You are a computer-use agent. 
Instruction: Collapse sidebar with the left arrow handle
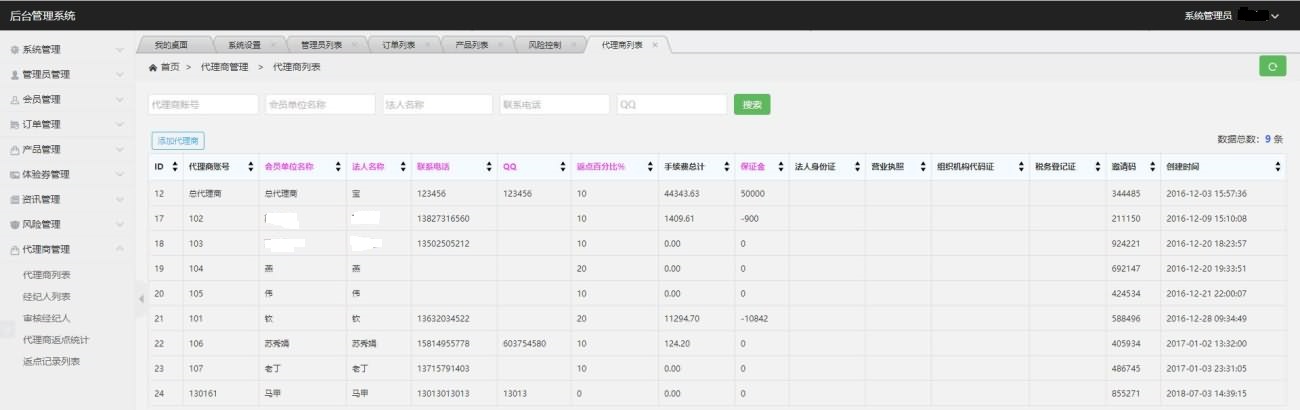140,298
